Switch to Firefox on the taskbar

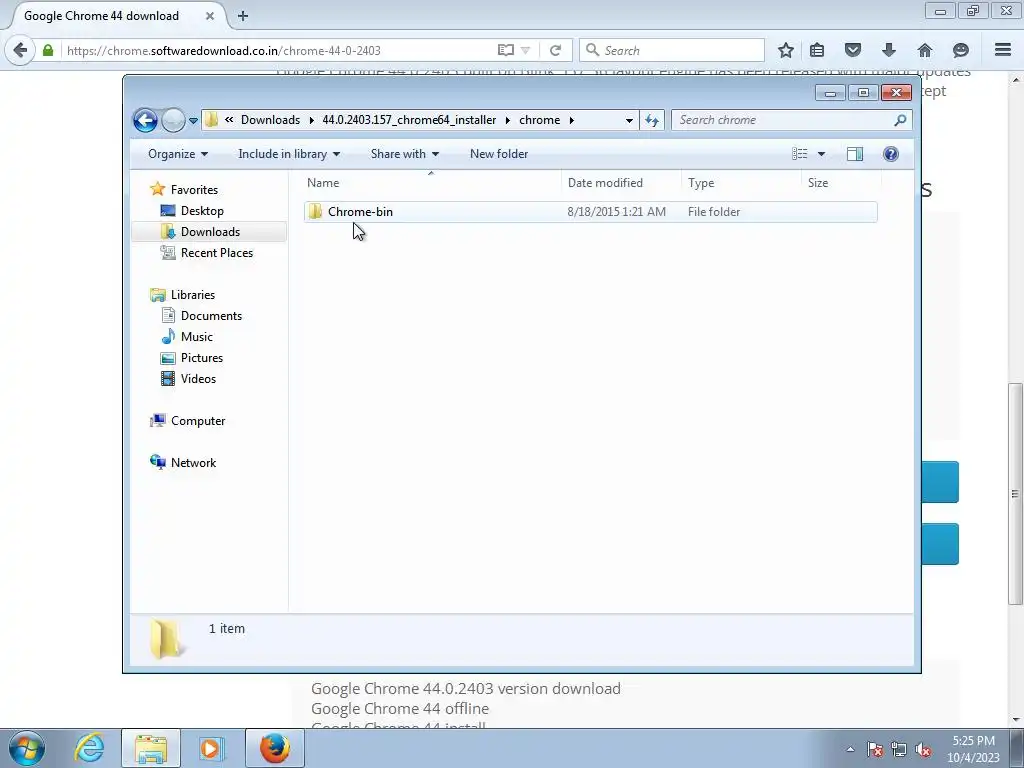(x=274, y=748)
